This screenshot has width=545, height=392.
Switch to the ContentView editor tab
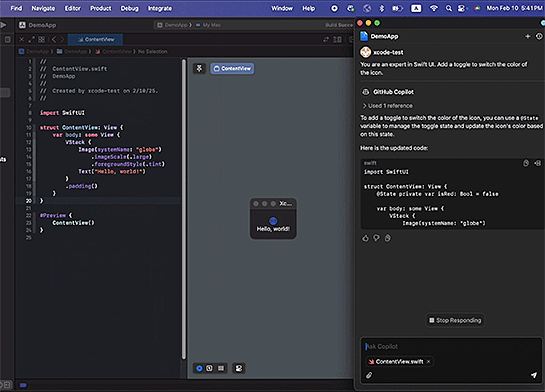96,39
